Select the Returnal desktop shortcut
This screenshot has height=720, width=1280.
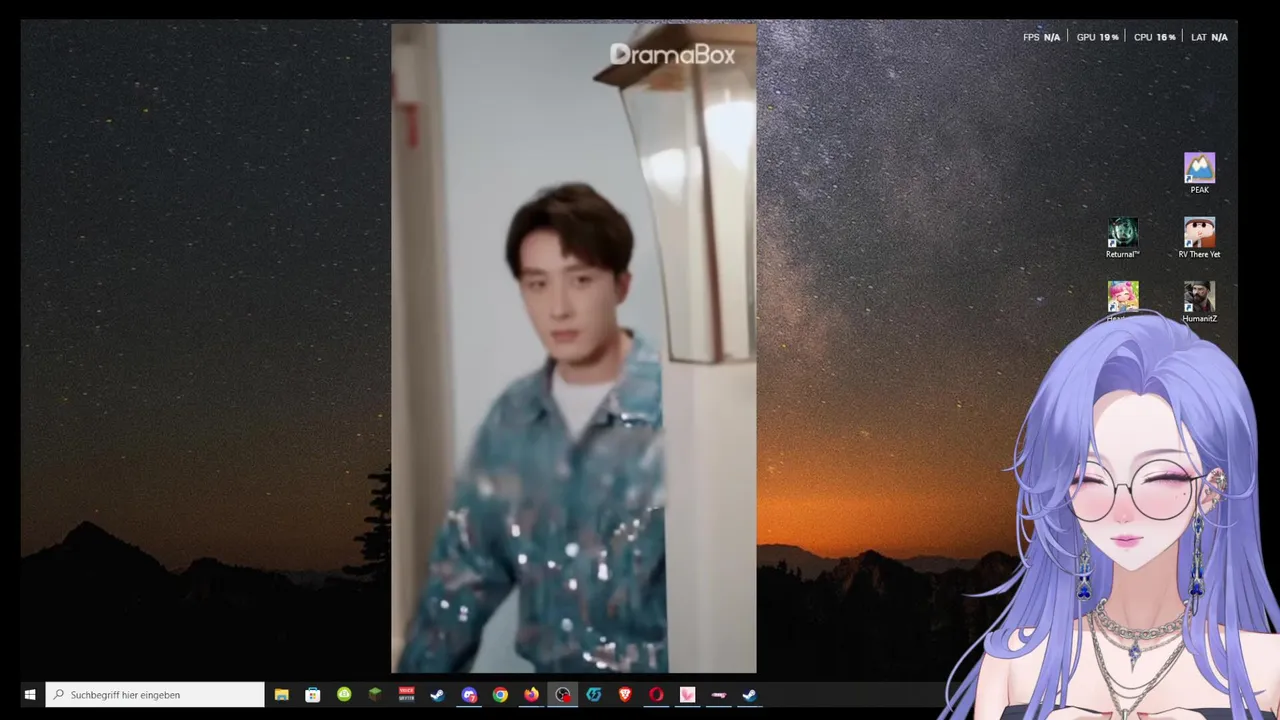(x=1122, y=238)
